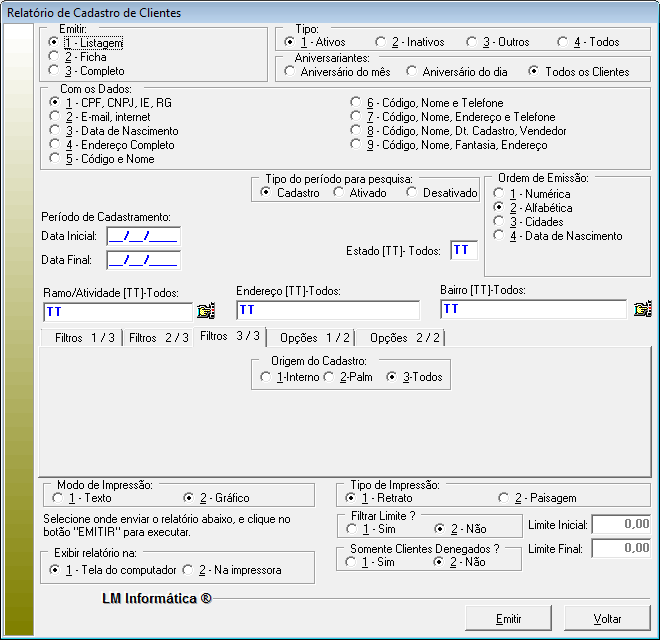The image size is (660, 640).
Task: Select 5 - Código e Nome data option
Action: pos(55,159)
